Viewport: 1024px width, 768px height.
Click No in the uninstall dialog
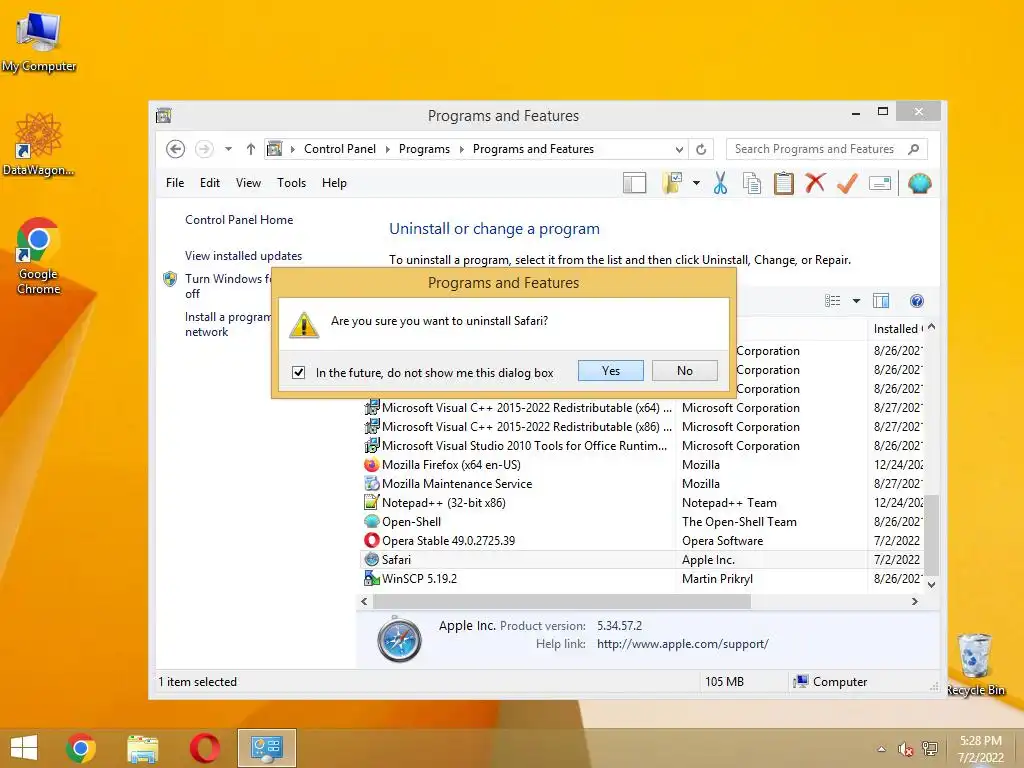click(x=684, y=370)
